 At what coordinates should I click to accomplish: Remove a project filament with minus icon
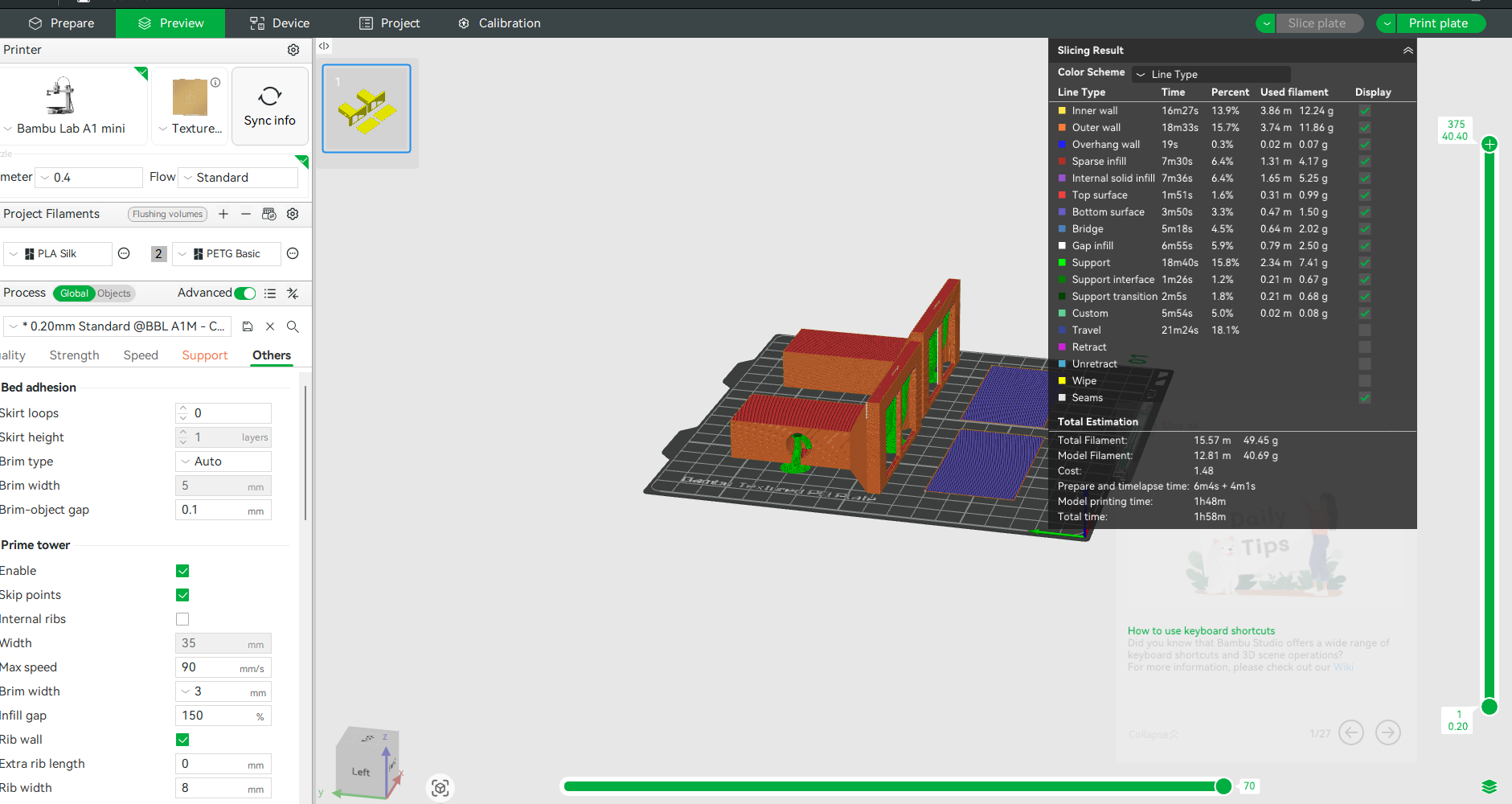[246, 214]
